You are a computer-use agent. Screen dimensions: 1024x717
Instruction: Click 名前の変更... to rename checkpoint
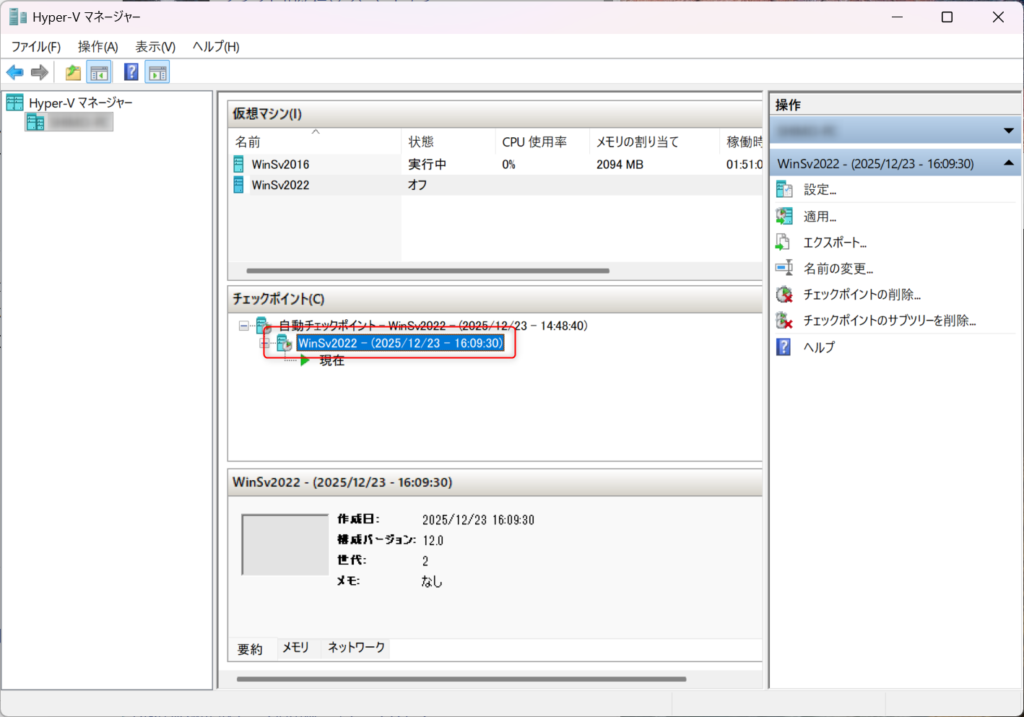point(838,268)
